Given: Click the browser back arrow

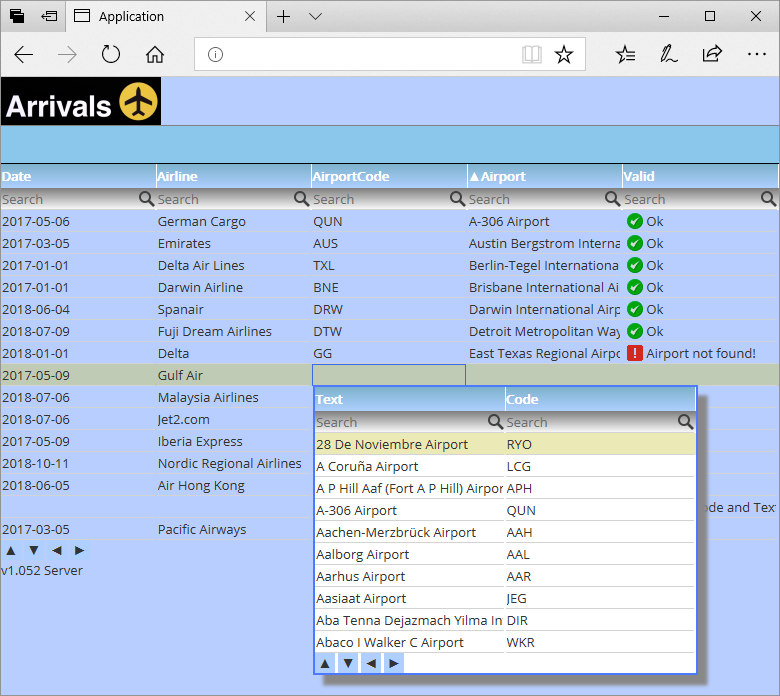Looking at the screenshot, I should 23,55.
